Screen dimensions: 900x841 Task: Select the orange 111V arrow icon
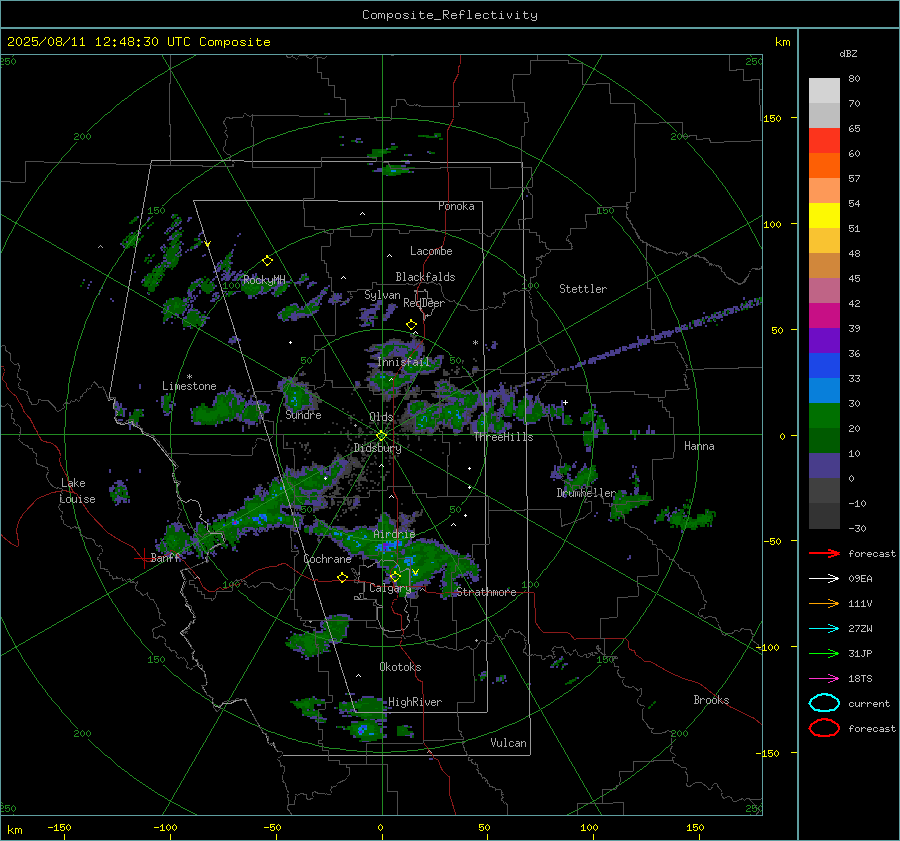coord(824,603)
